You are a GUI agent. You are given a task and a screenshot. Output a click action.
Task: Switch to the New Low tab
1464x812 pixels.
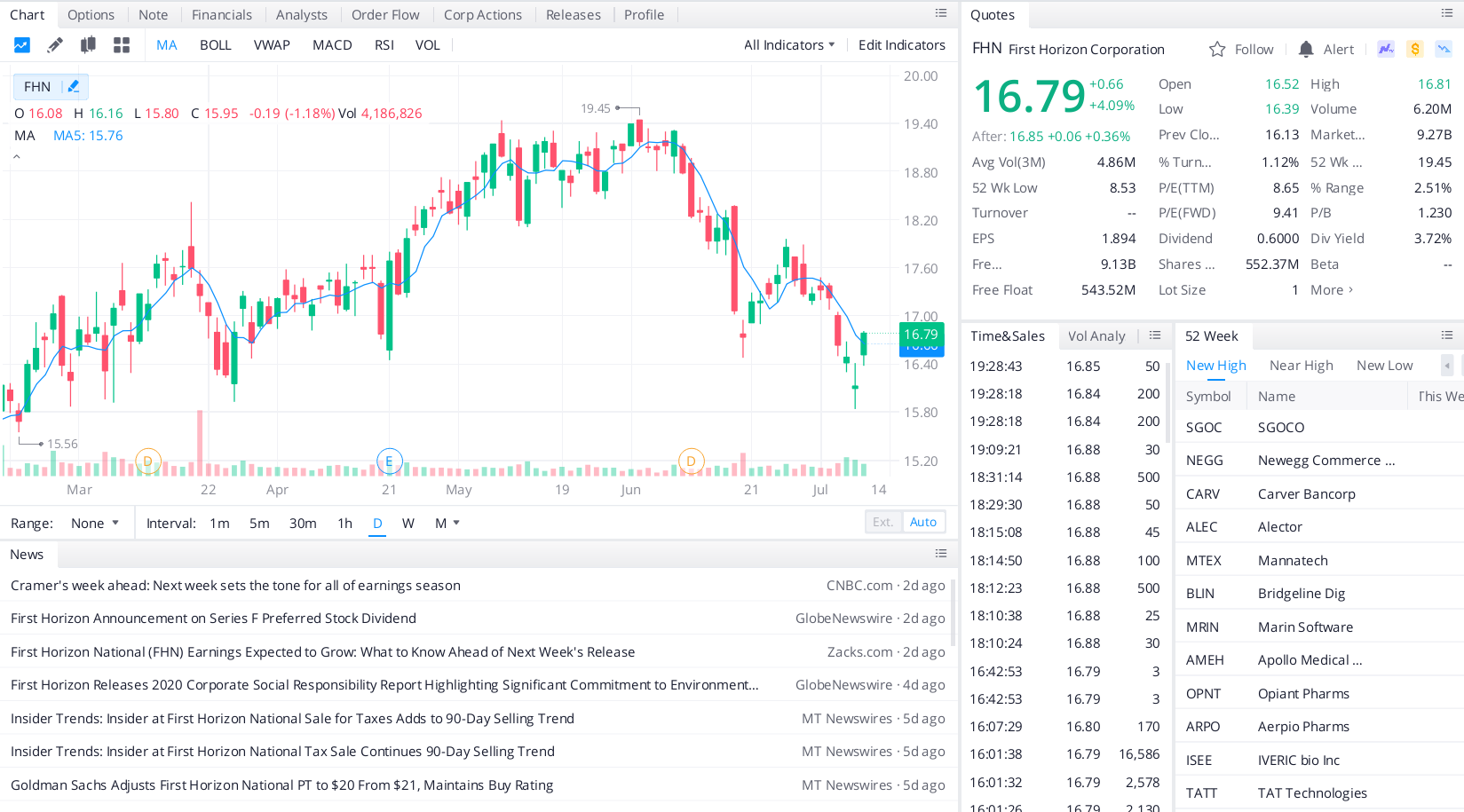[1385, 366]
